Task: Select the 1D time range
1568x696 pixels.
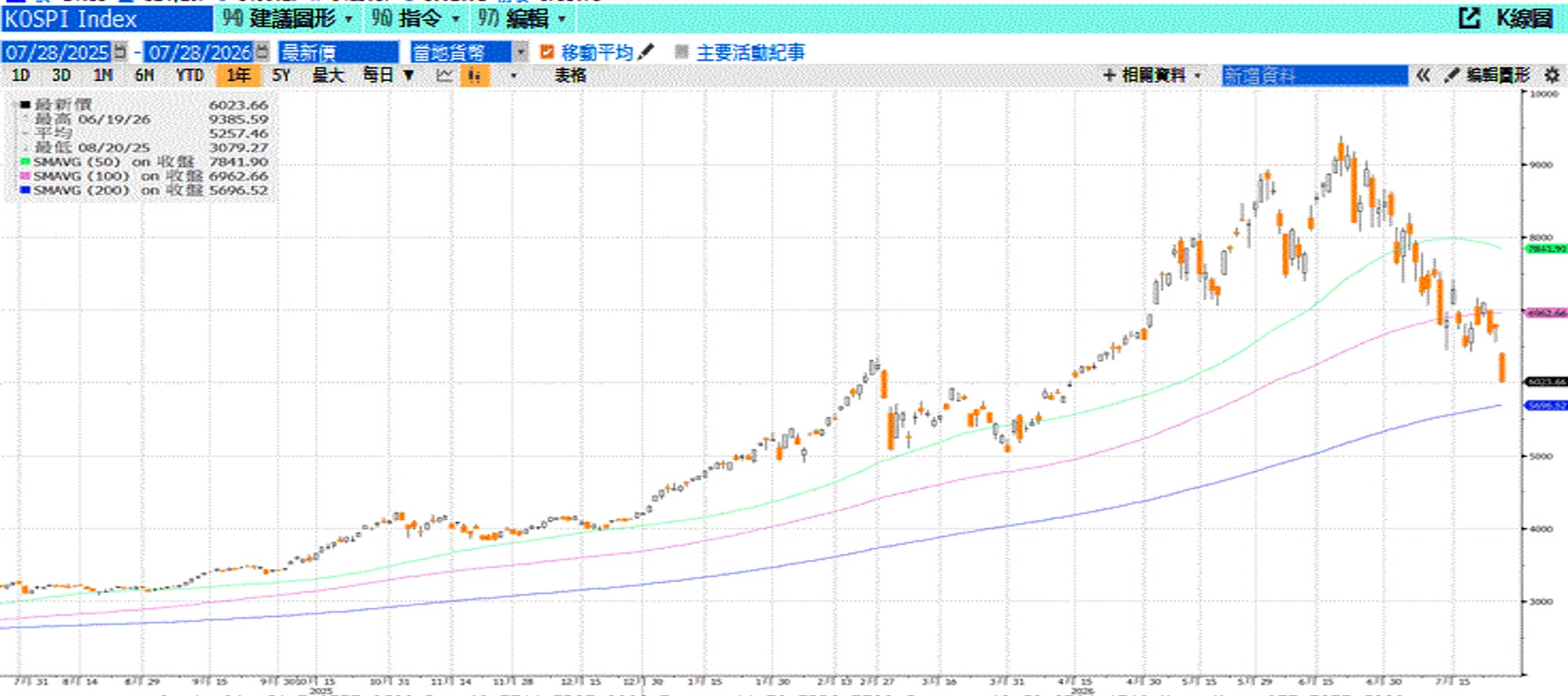Action: click(21, 75)
